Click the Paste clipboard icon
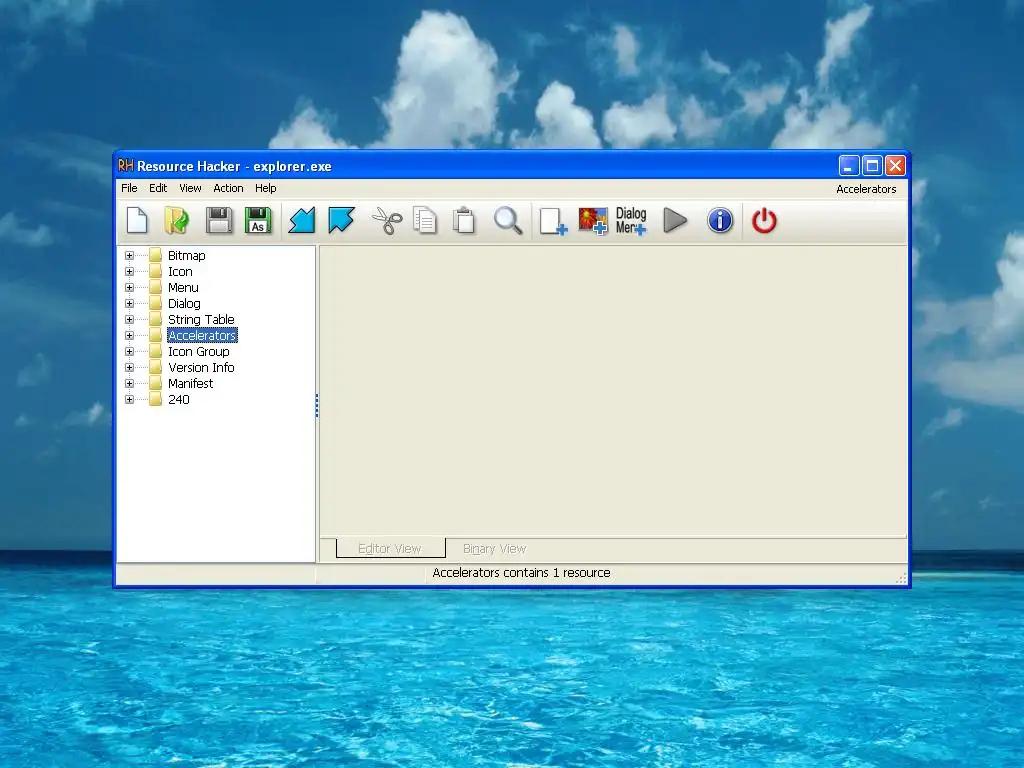 [464, 220]
